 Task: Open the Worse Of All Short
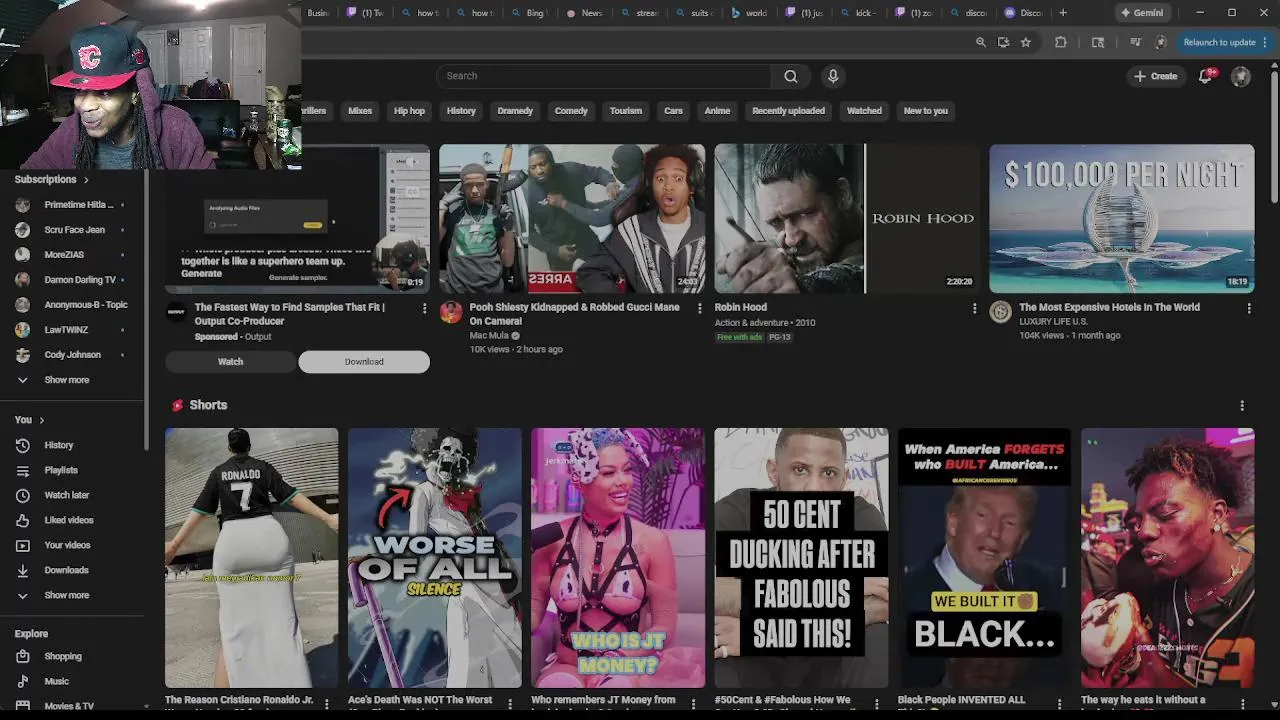point(434,558)
